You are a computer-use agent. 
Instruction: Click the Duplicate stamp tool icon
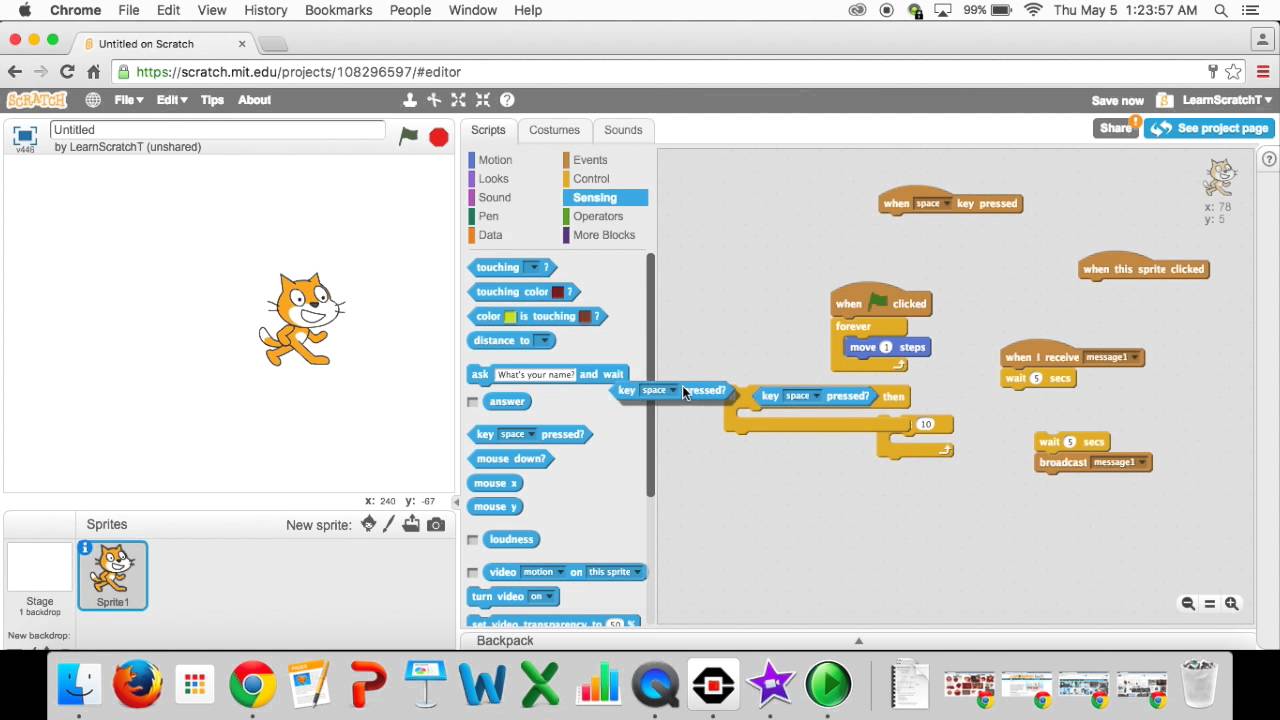click(410, 100)
